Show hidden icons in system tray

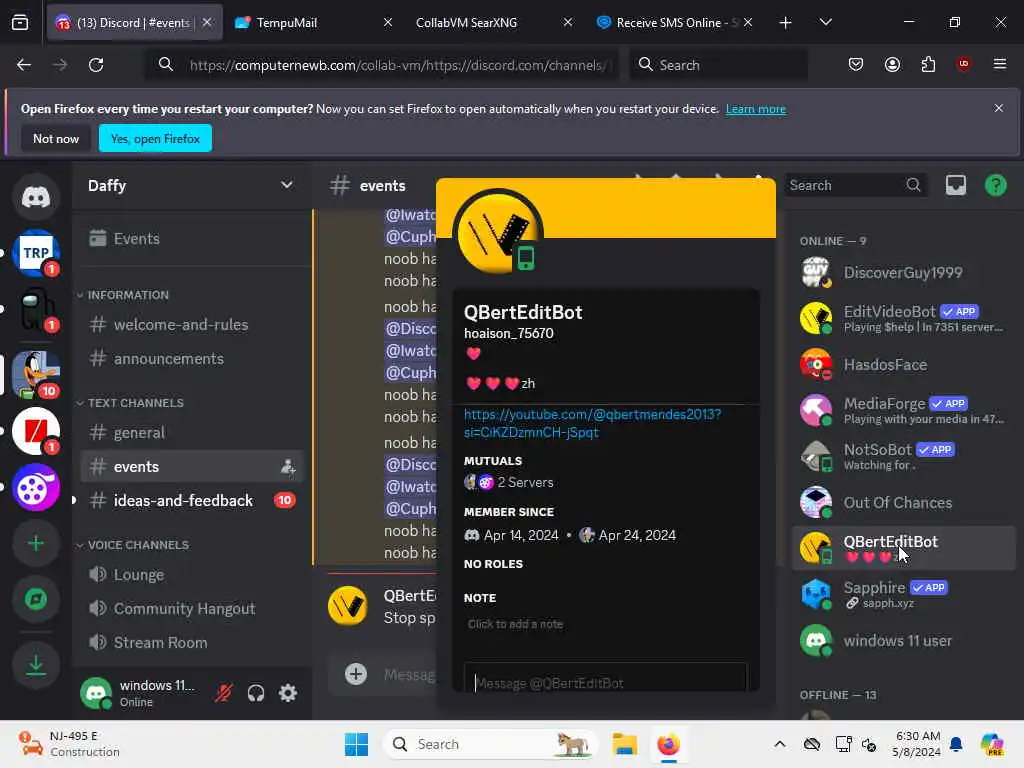point(780,744)
